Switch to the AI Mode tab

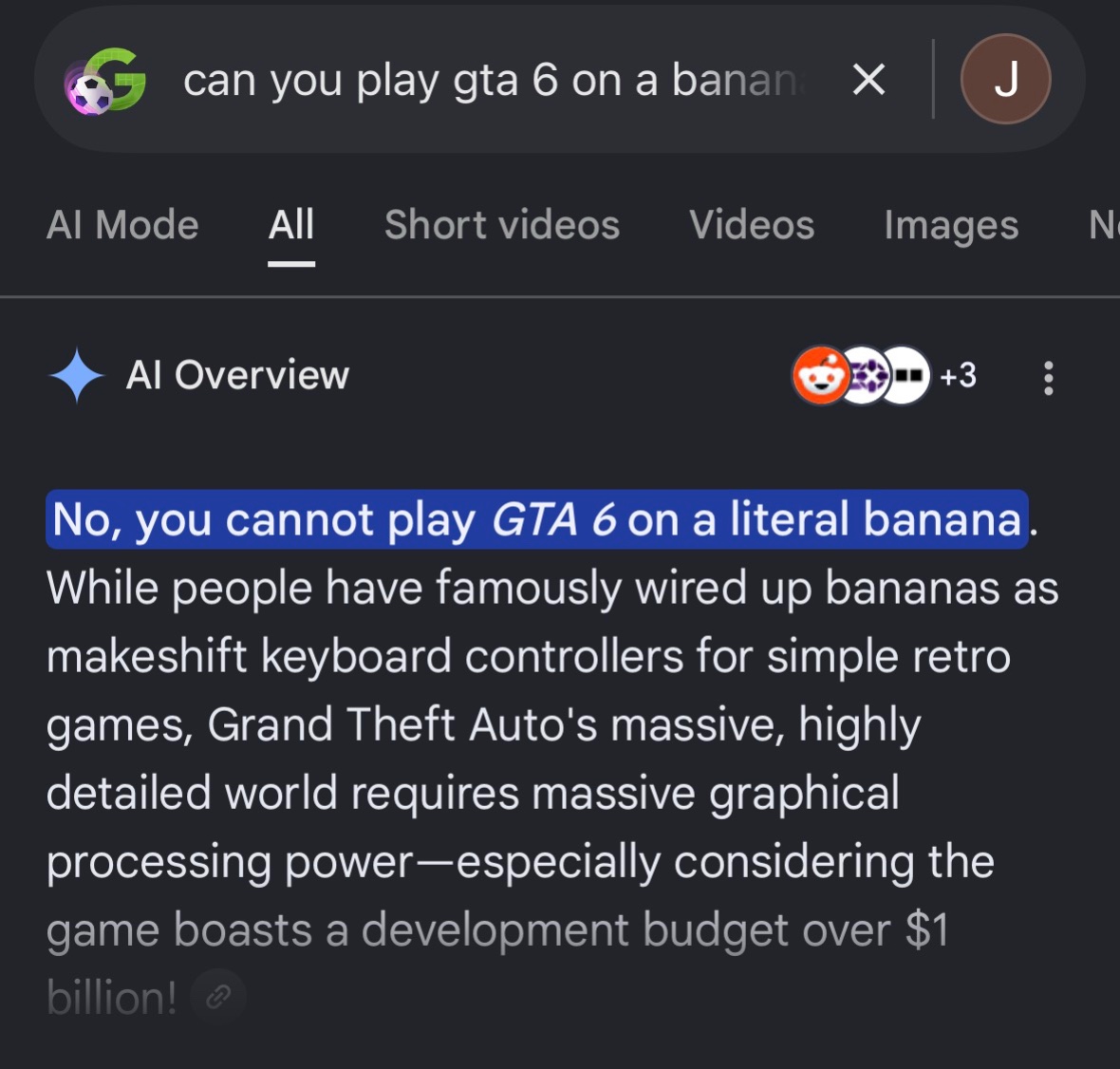(122, 225)
